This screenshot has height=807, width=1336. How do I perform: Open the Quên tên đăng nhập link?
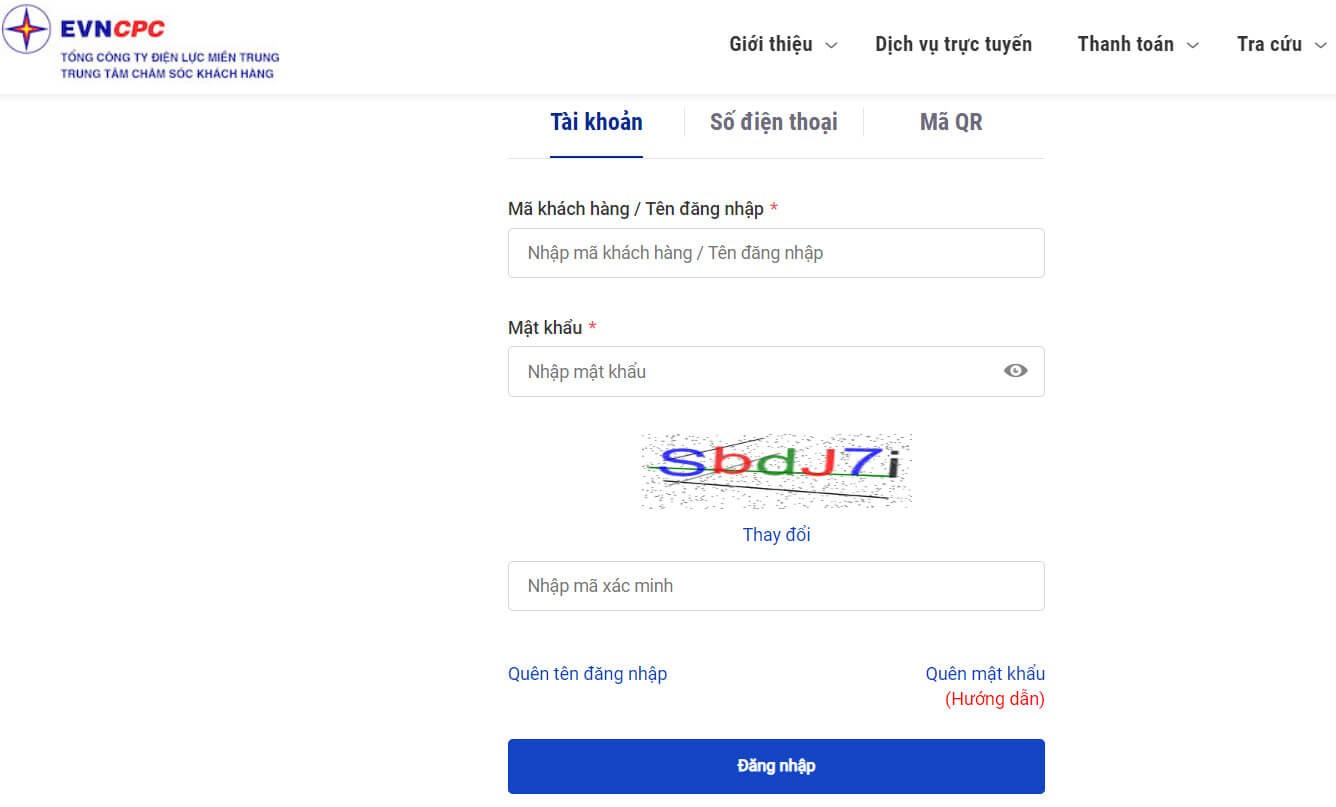pos(587,674)
